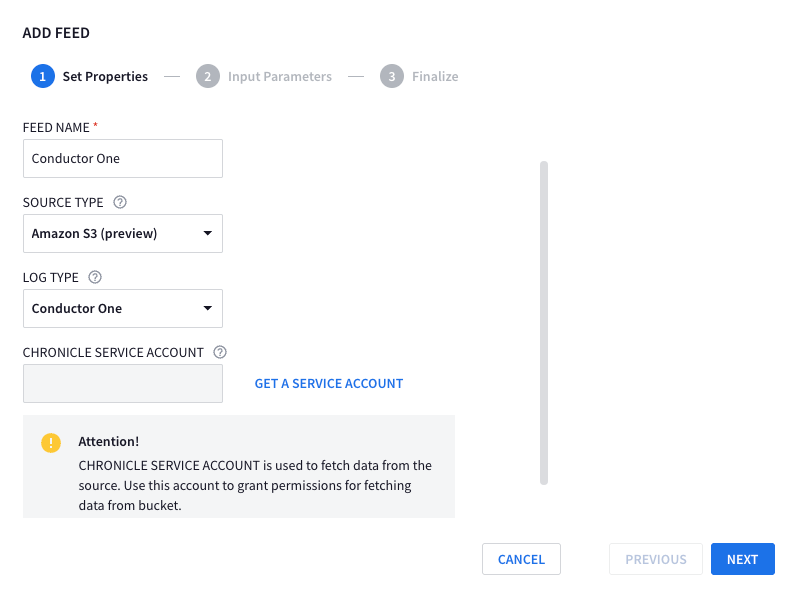Open the Log Type dropdown
The width and height of the screenshot is (794, 592).
(122, 308)
